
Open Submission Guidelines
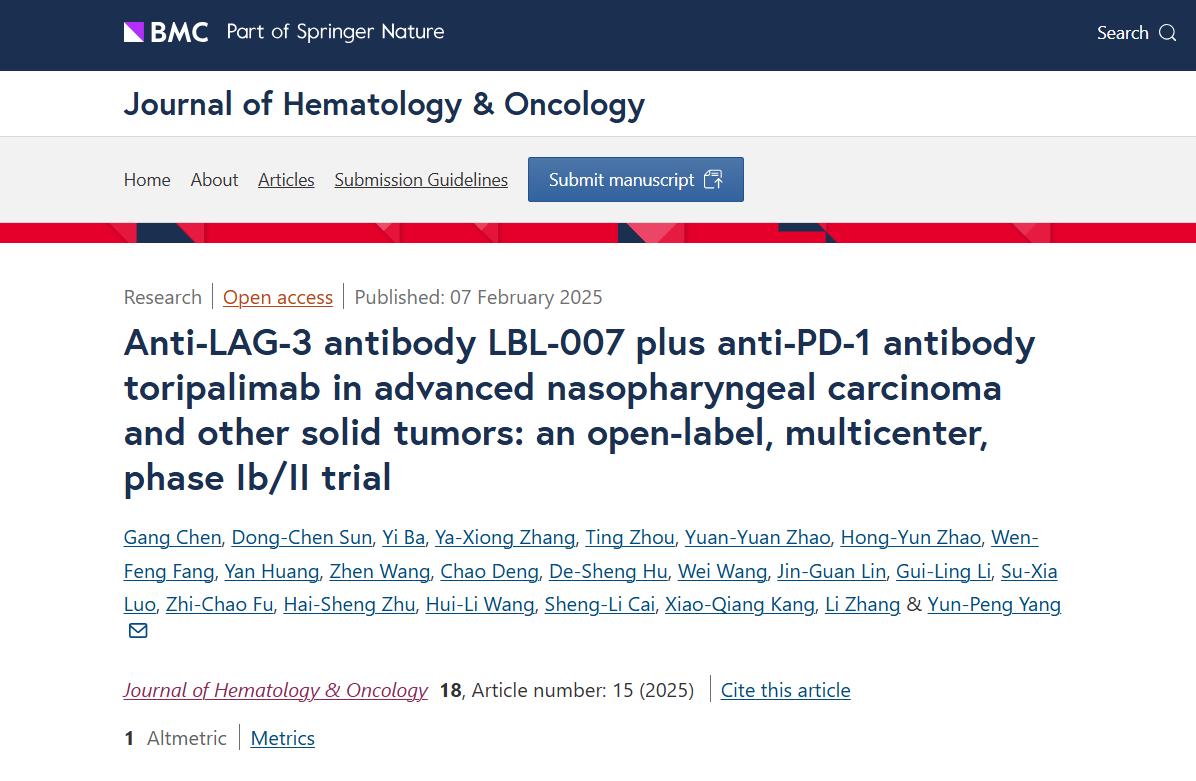pos(421,180)
